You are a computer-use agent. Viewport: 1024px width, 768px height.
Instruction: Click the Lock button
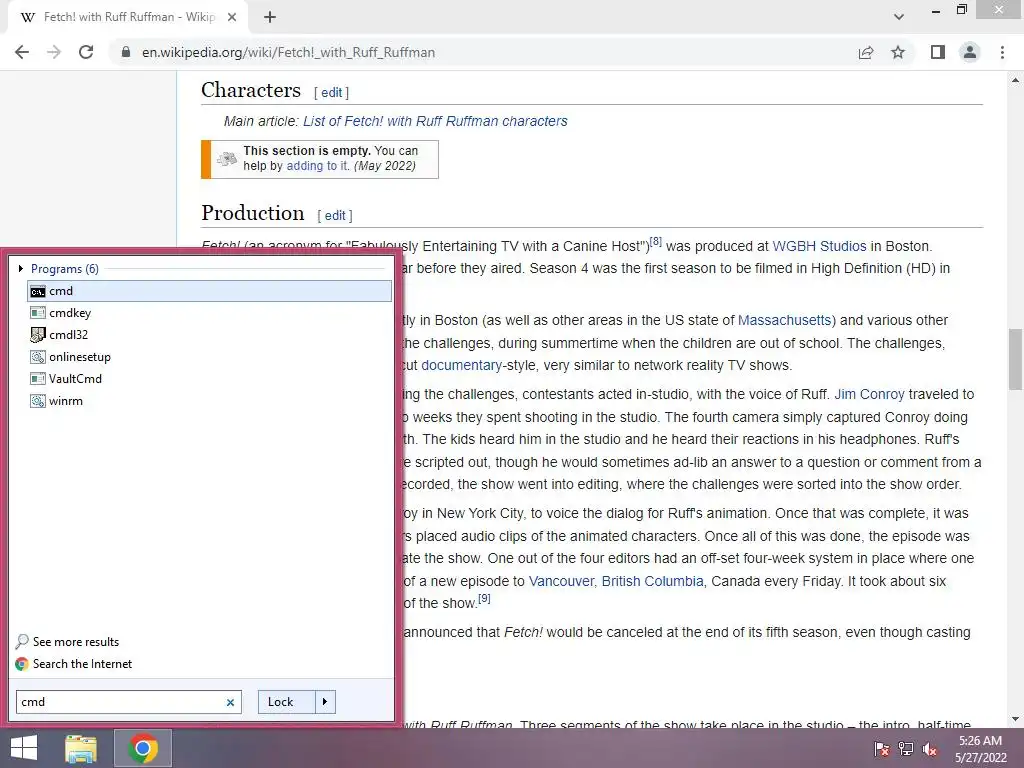point(286,702)
